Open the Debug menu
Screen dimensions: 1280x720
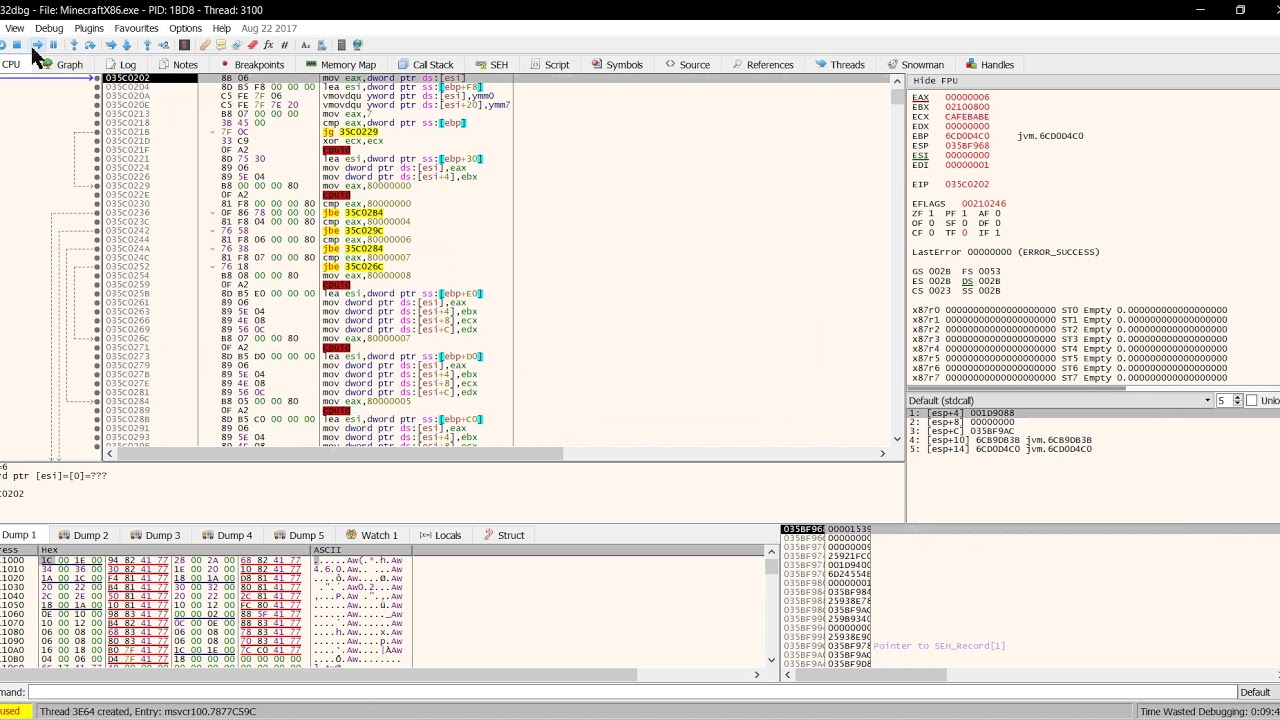(49, 28)
